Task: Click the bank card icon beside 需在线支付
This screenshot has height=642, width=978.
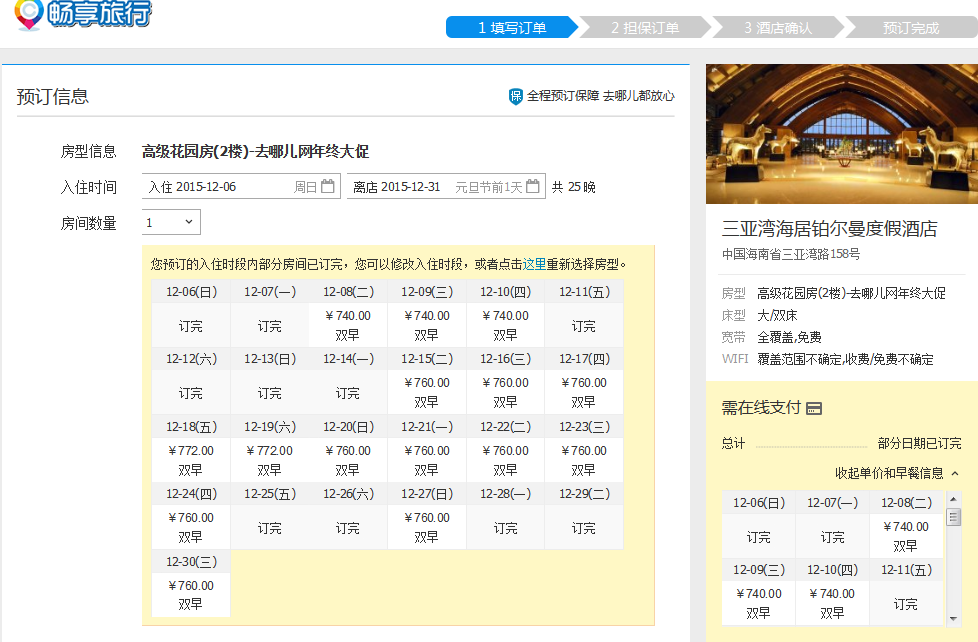Action: click(x=813, y=409)
